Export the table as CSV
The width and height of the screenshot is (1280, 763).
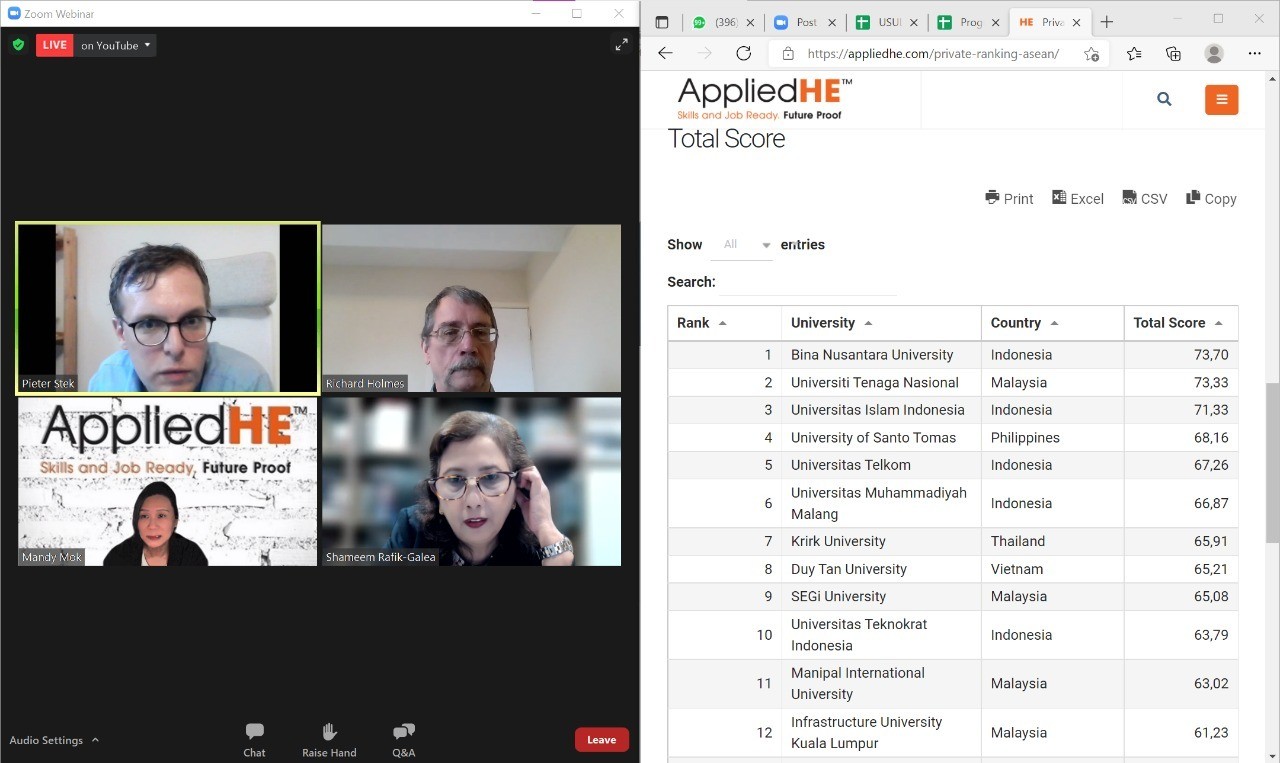1145,198
